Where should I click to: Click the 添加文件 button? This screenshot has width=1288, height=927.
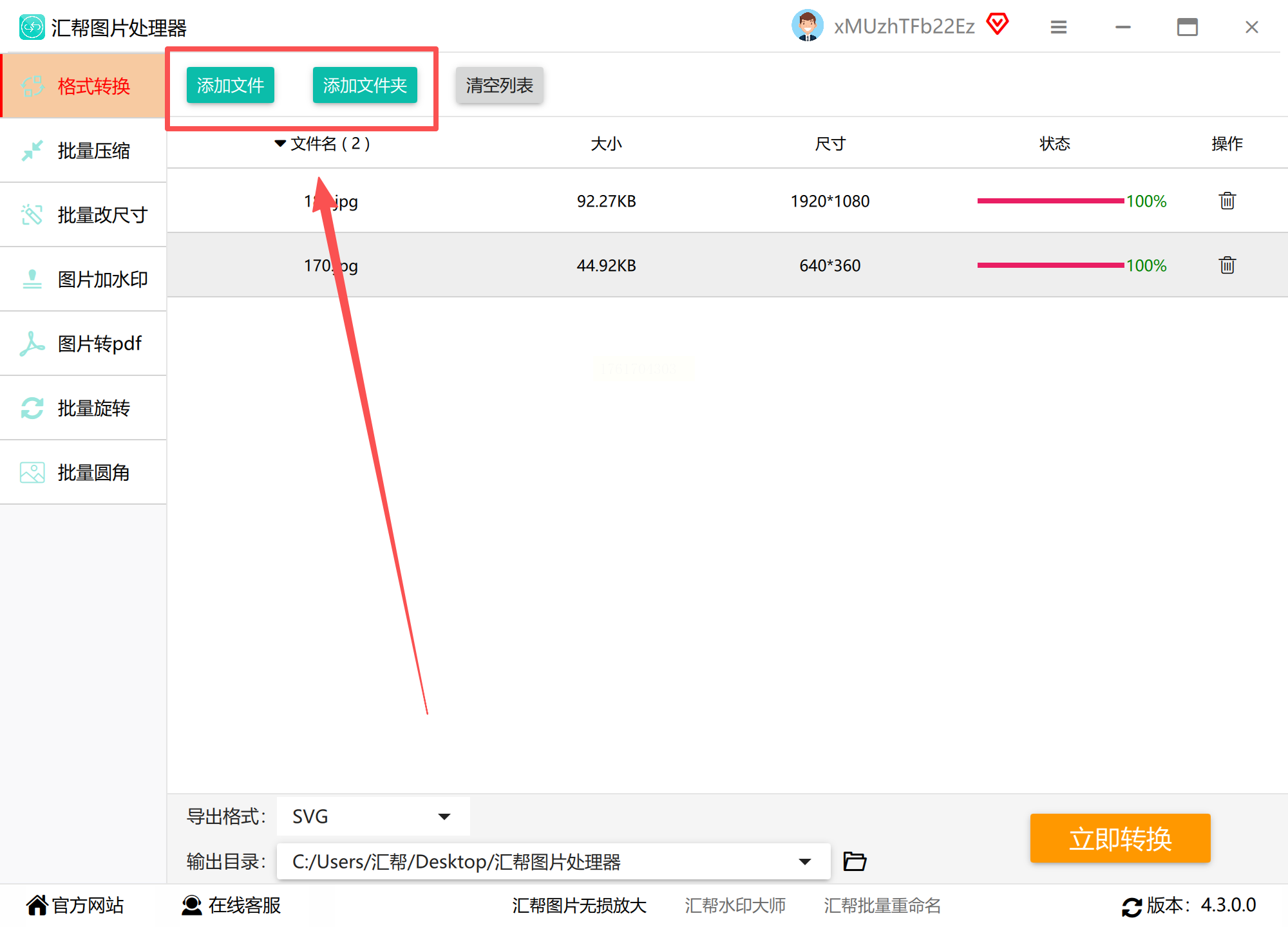(230, 85)
